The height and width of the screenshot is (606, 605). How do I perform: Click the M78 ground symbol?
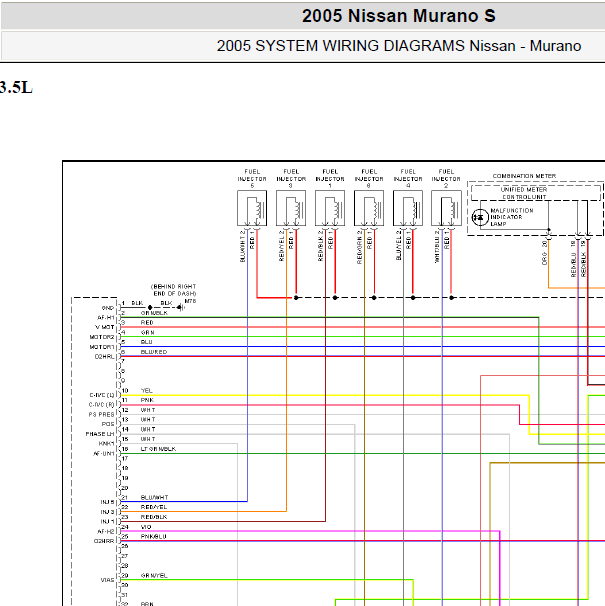[x=181, y=308]
